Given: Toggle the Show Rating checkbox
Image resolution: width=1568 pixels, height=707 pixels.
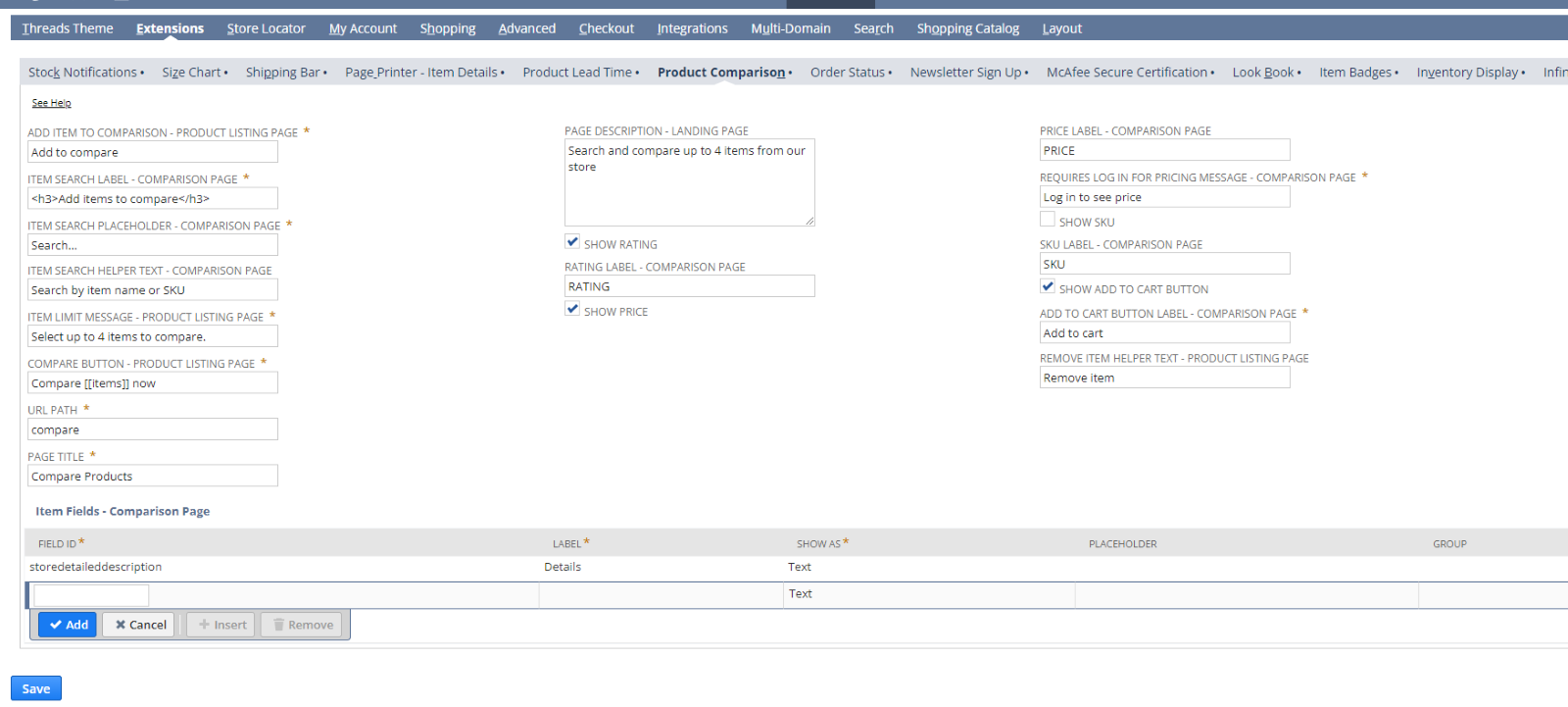Looking at the screenshot, I should click(572, 242).
